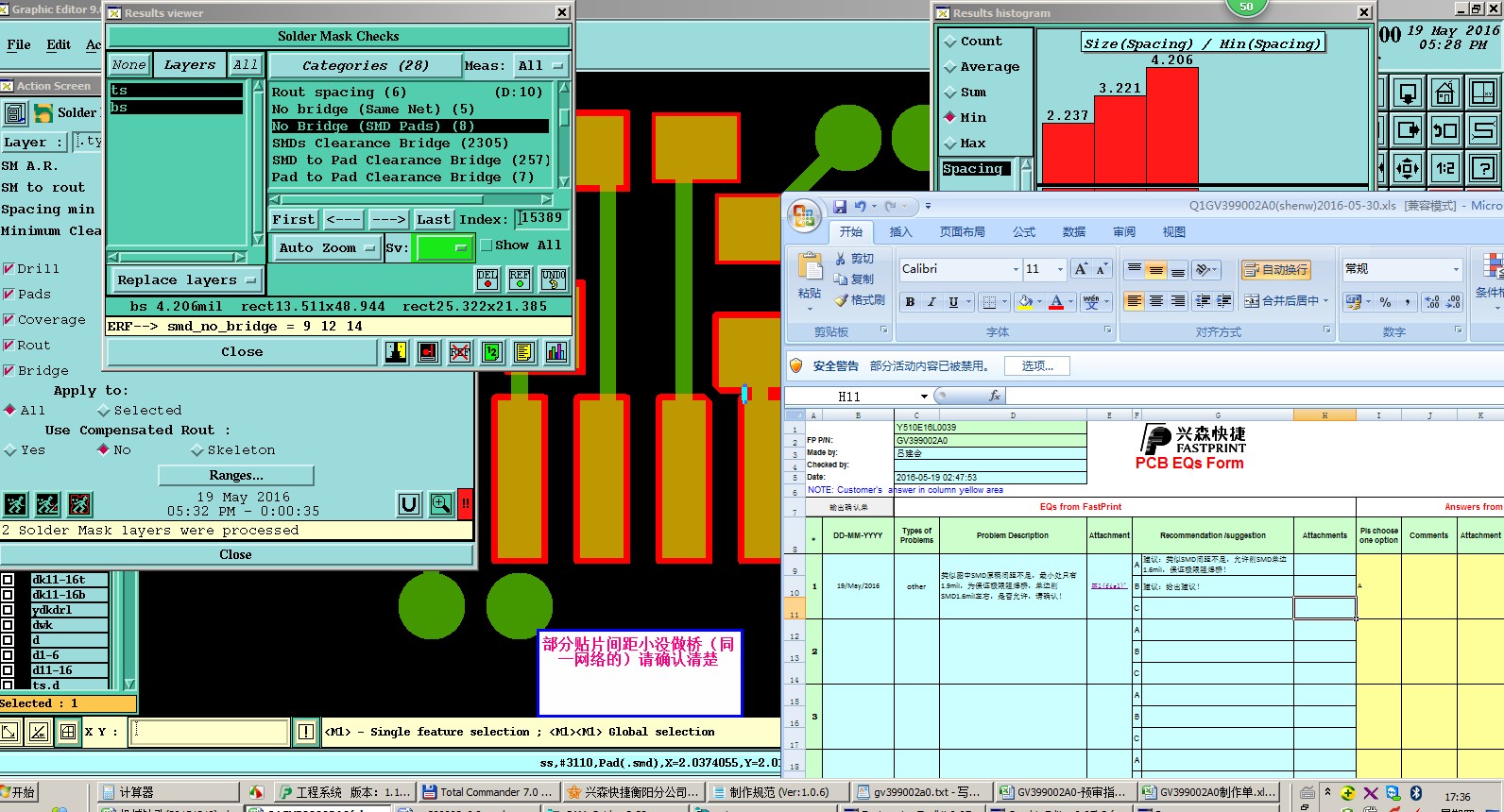Click the Excel Office round button
Screen dimensions: 1504x812
click(804, 215)
